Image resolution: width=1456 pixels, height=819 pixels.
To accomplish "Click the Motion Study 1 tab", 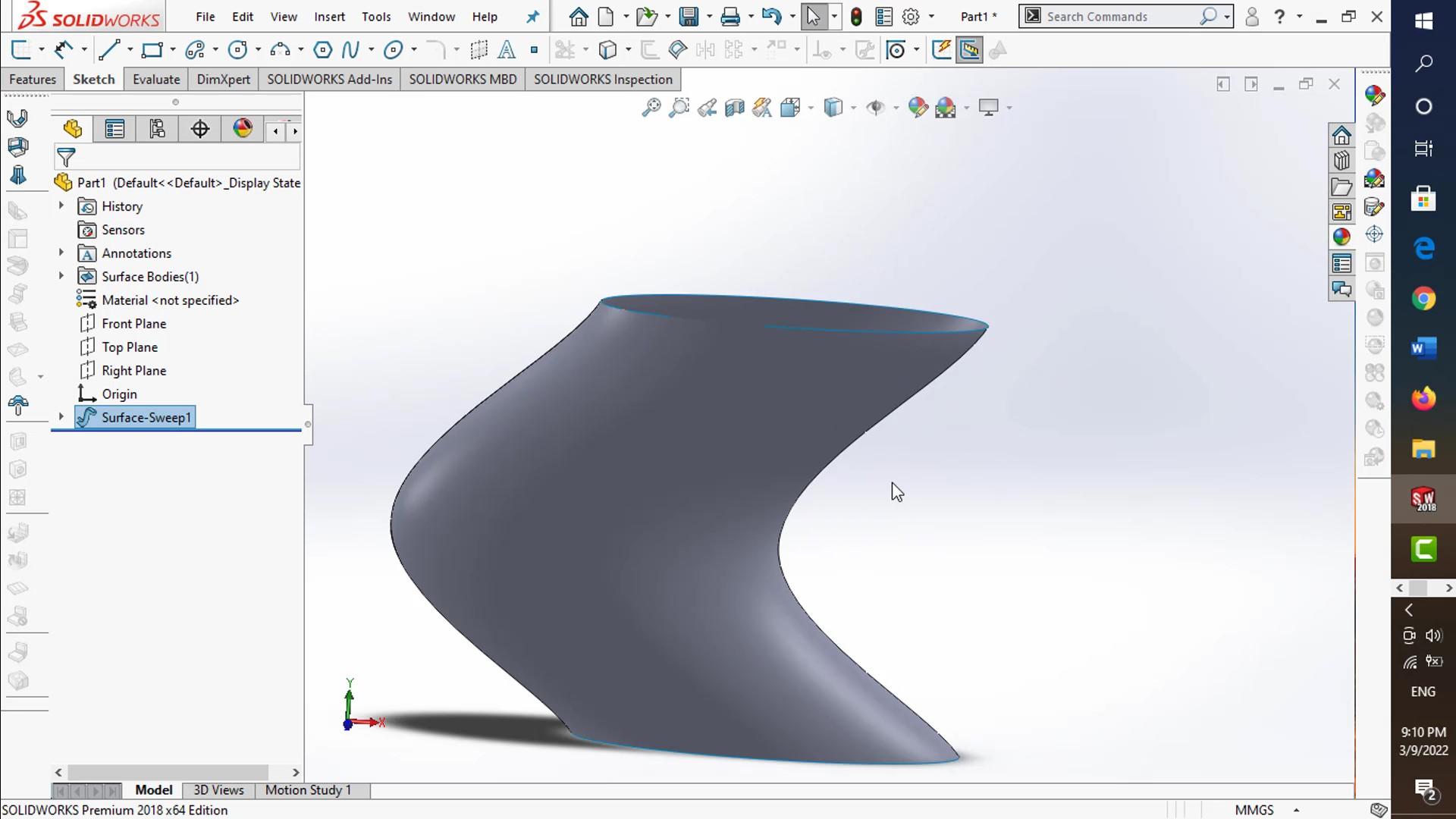I will click(308, 790).
